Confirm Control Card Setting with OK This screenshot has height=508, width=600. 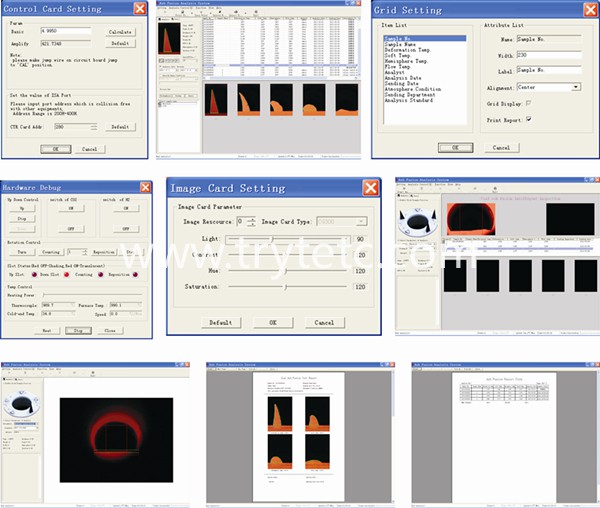(x=56, y=149)
